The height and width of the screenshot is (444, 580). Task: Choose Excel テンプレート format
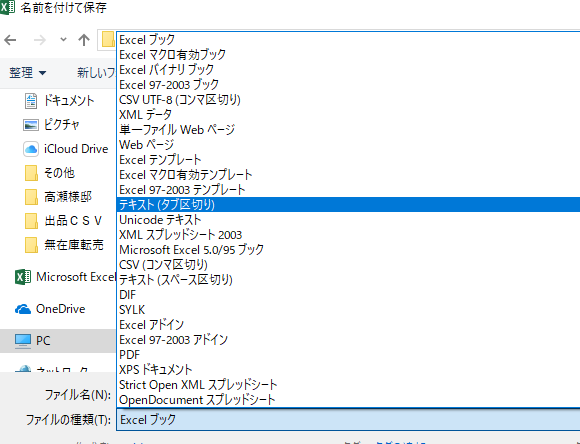tap(348, 160)
